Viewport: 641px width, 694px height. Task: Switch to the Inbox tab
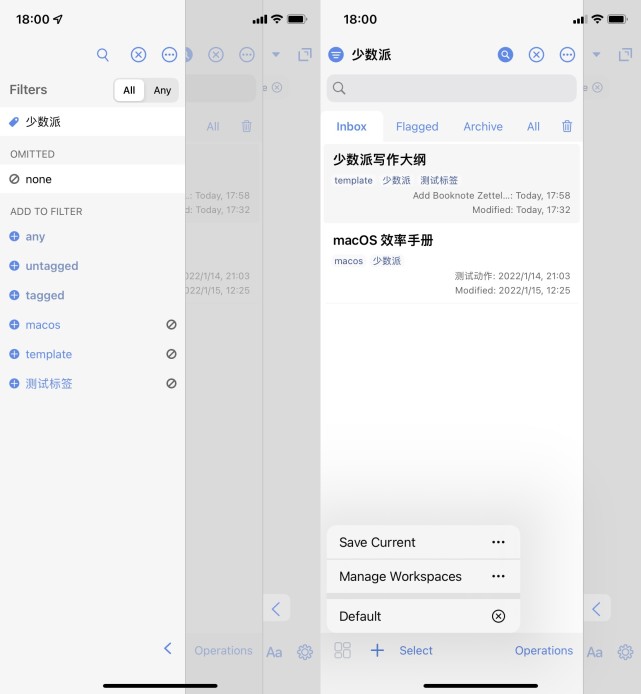tap(351, 127)
